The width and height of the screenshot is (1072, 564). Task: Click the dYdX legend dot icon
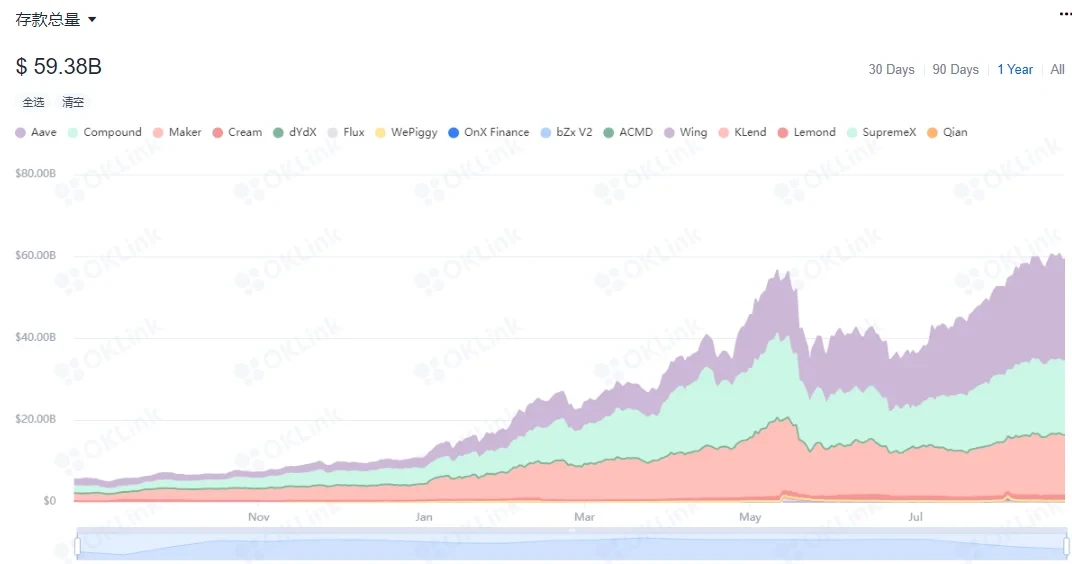coord(279,132)
